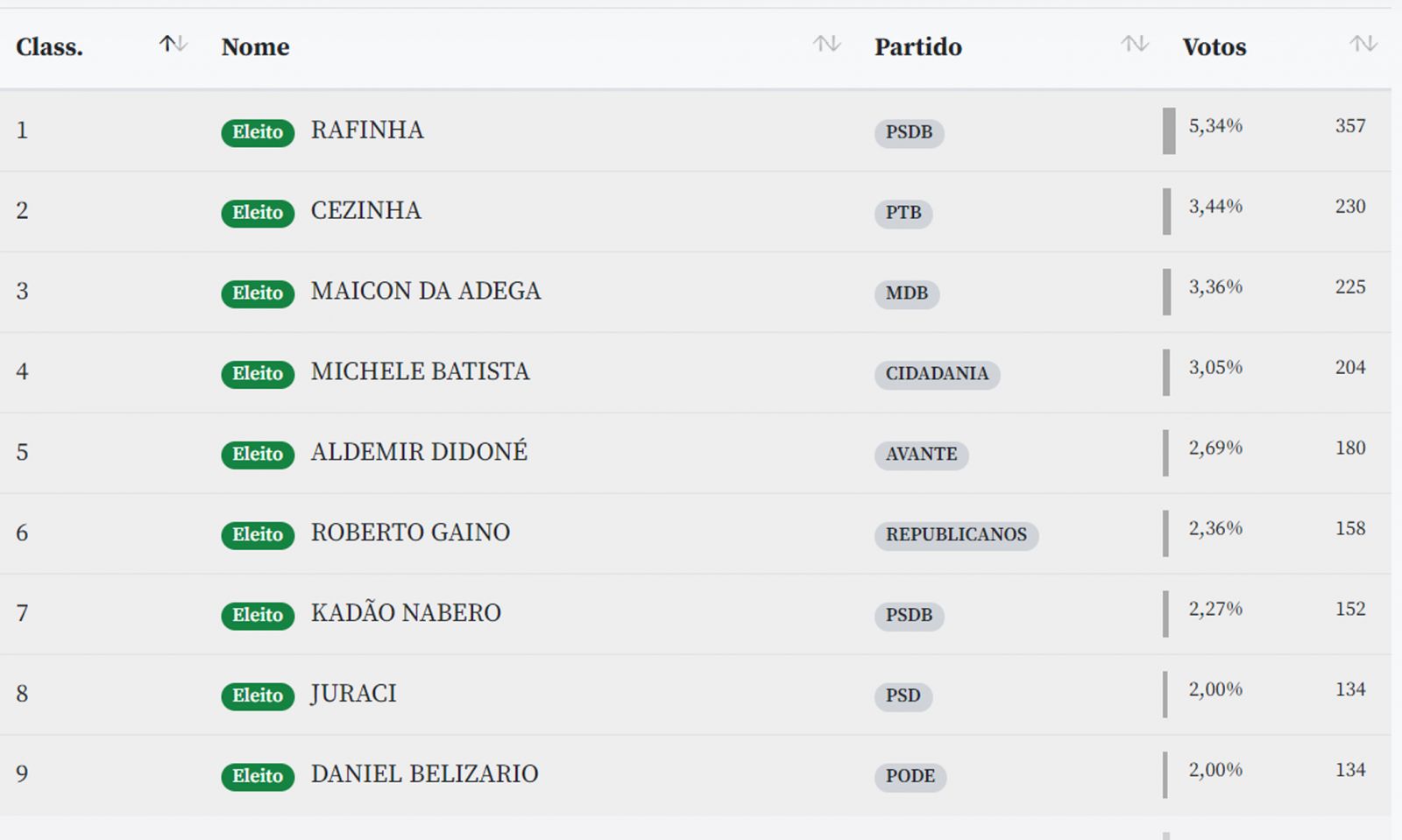1402x840 pixels.
Task: Click the Votos column header
Action: click(1214, 47)
